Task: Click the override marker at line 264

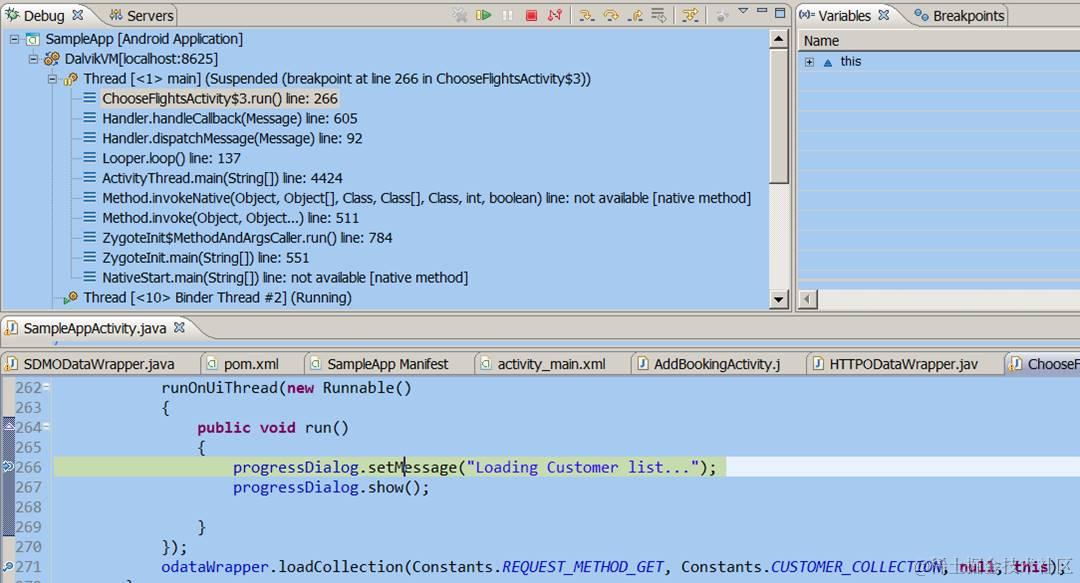Action: coord(8,426)
